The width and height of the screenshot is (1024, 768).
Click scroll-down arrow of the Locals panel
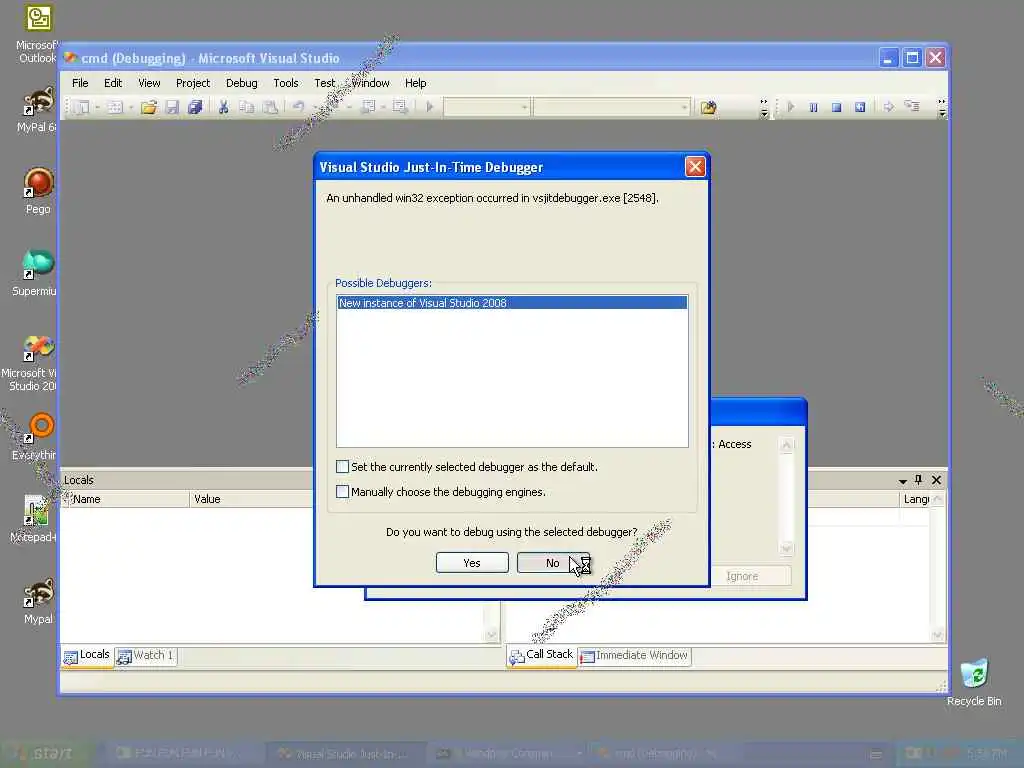(492, 635)
